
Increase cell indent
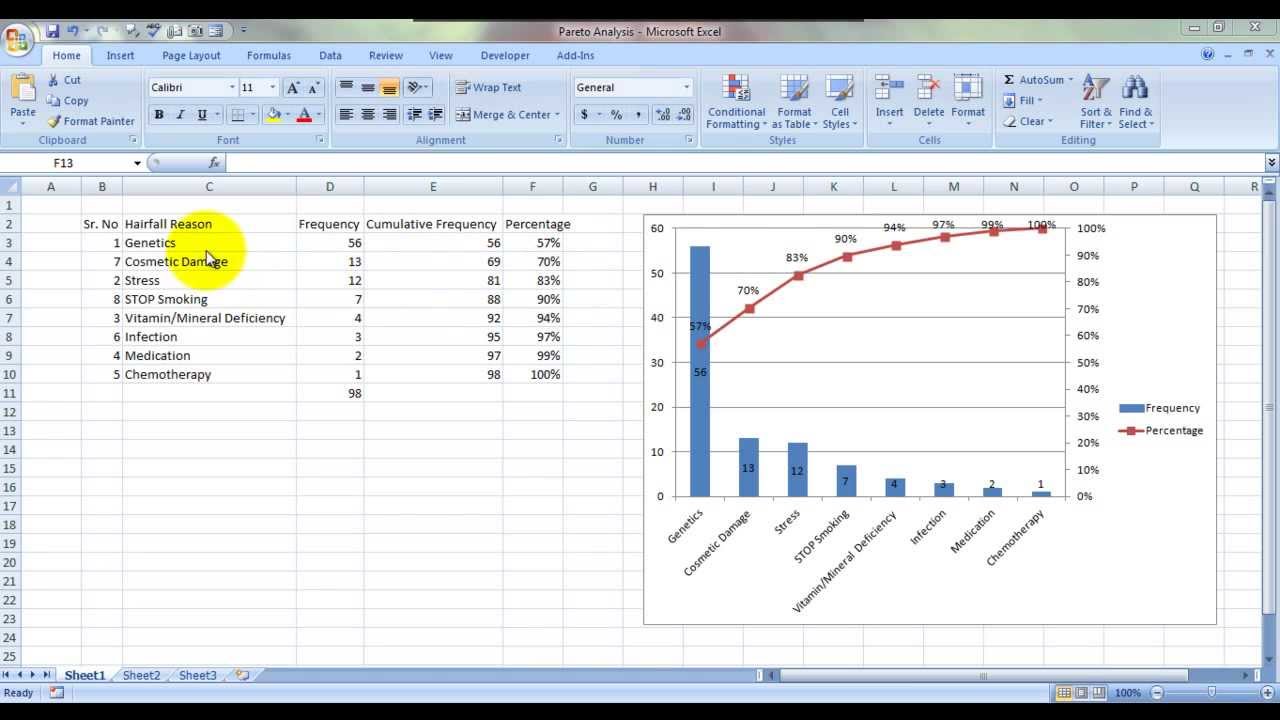[x=435, y=115]
